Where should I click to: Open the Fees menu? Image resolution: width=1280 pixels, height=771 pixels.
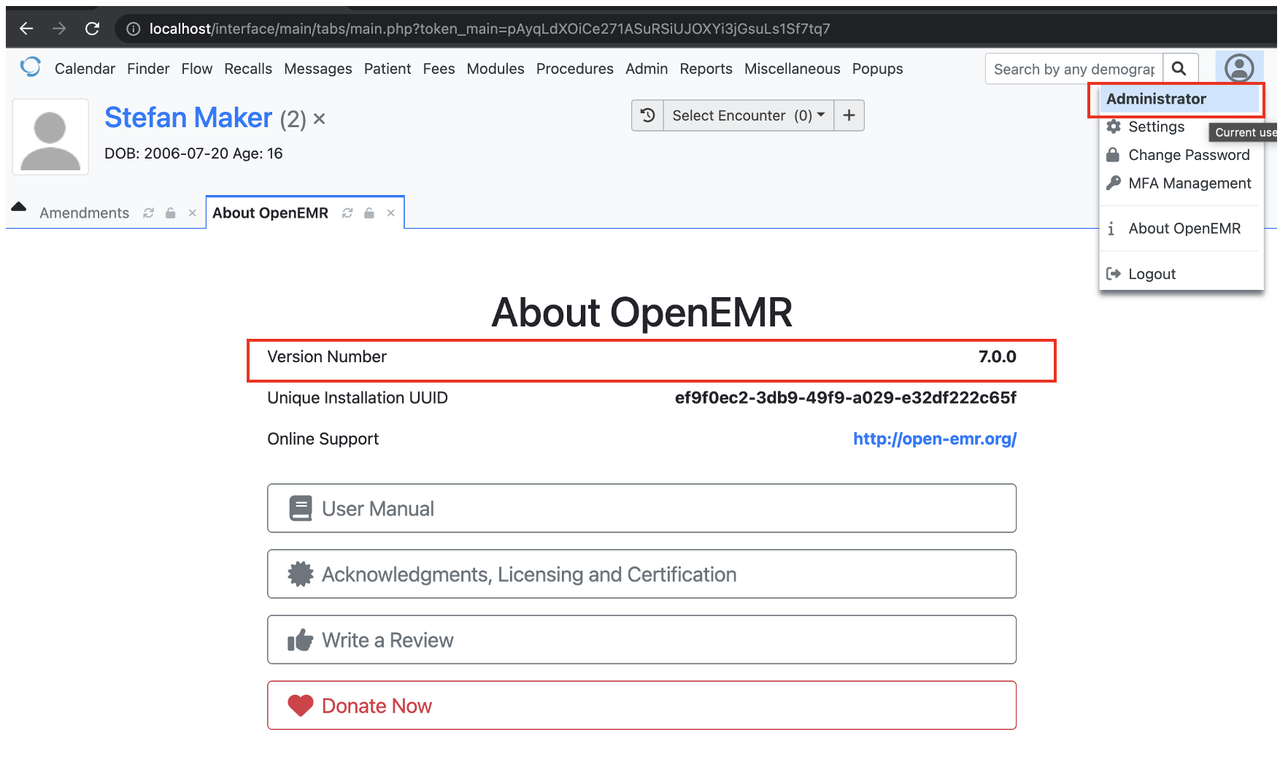pos(439,69)
